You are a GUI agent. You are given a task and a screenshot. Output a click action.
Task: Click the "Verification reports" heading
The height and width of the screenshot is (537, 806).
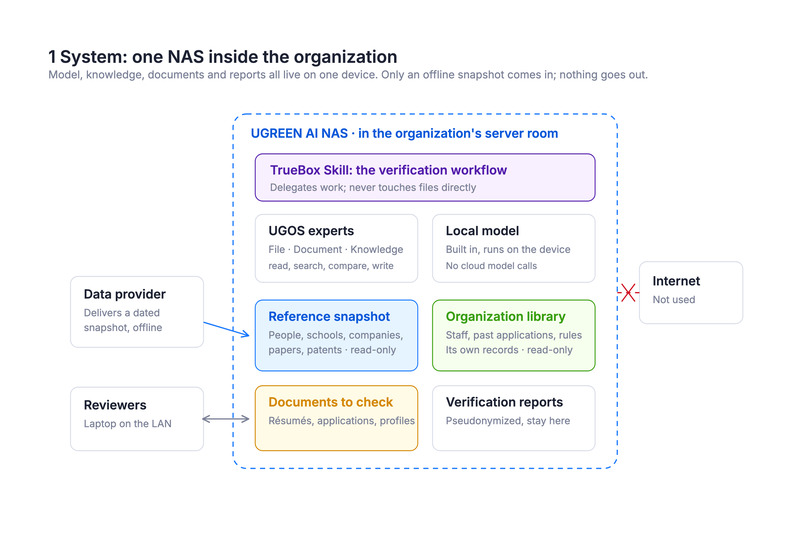click(504, 402)
